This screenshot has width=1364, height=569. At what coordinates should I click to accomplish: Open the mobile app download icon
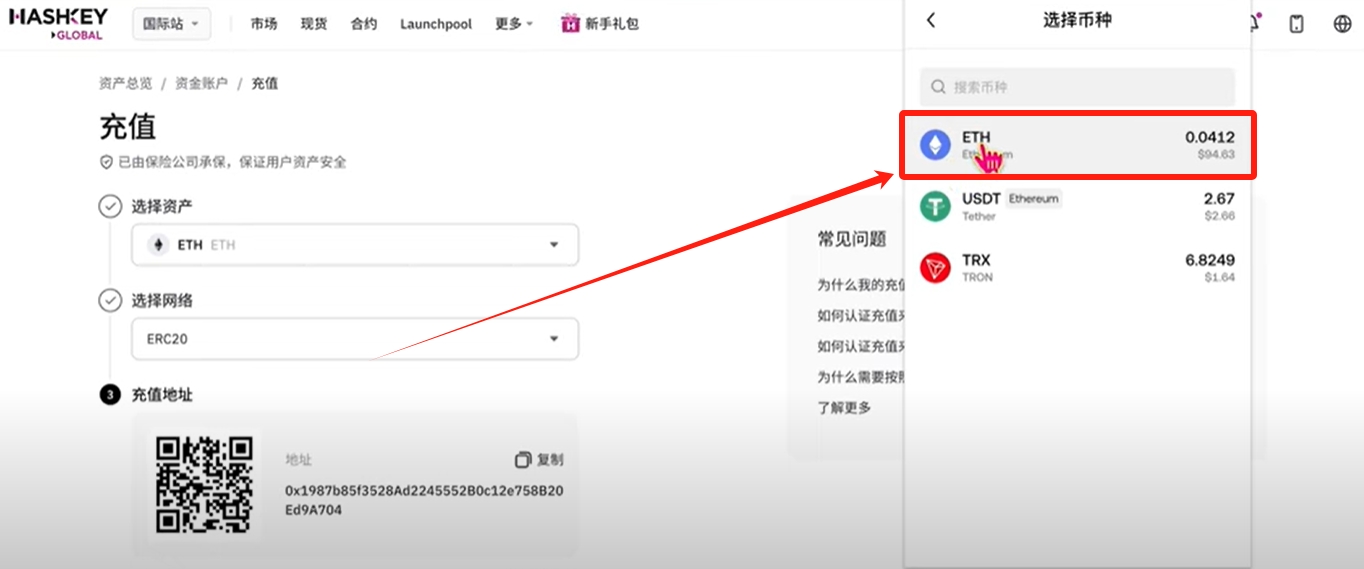tap(1296, 24)
